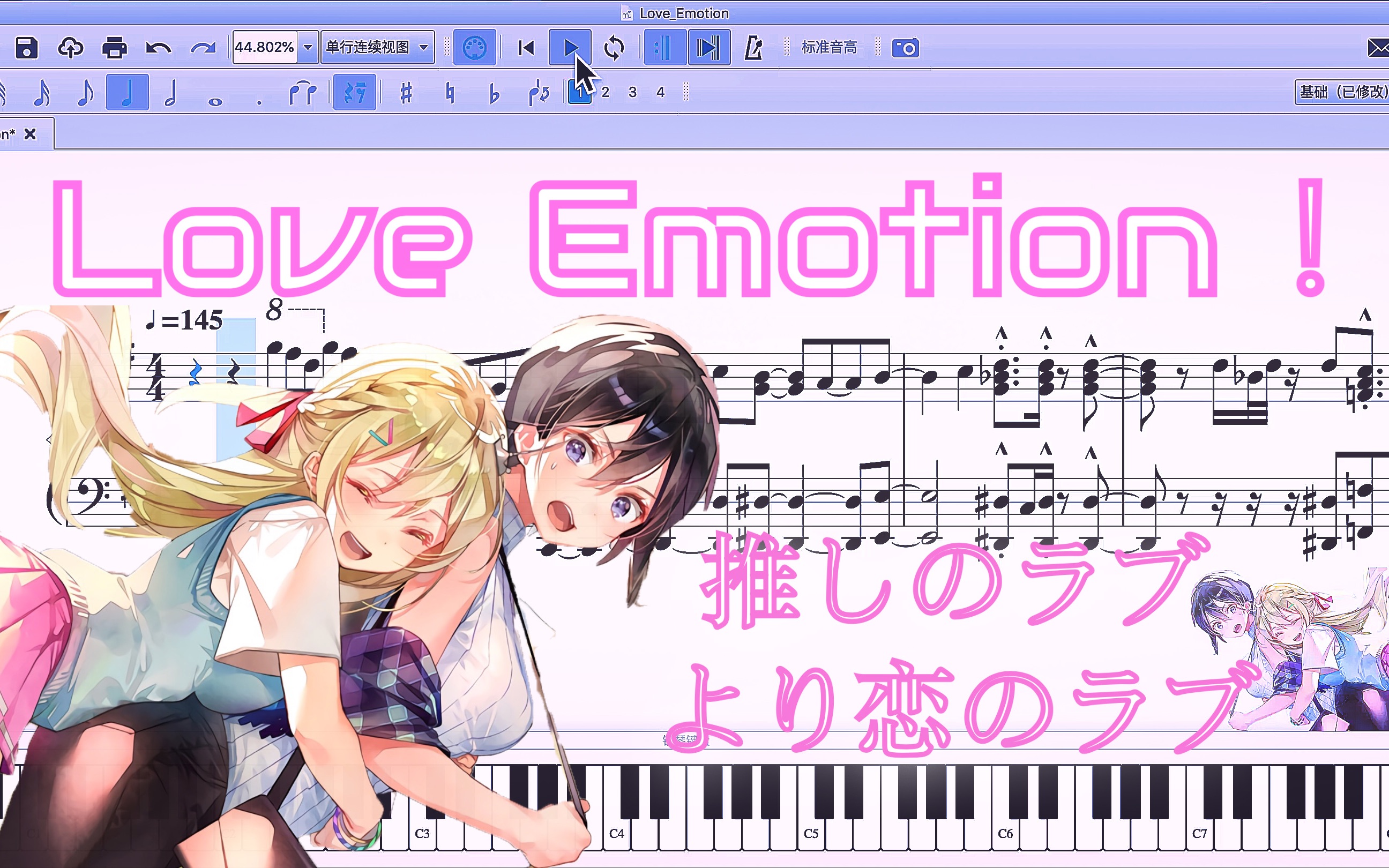Viewport: 1389px width, 868px height.
Task: Toggle pan score during playback
Action: click(x=709, y=48)
